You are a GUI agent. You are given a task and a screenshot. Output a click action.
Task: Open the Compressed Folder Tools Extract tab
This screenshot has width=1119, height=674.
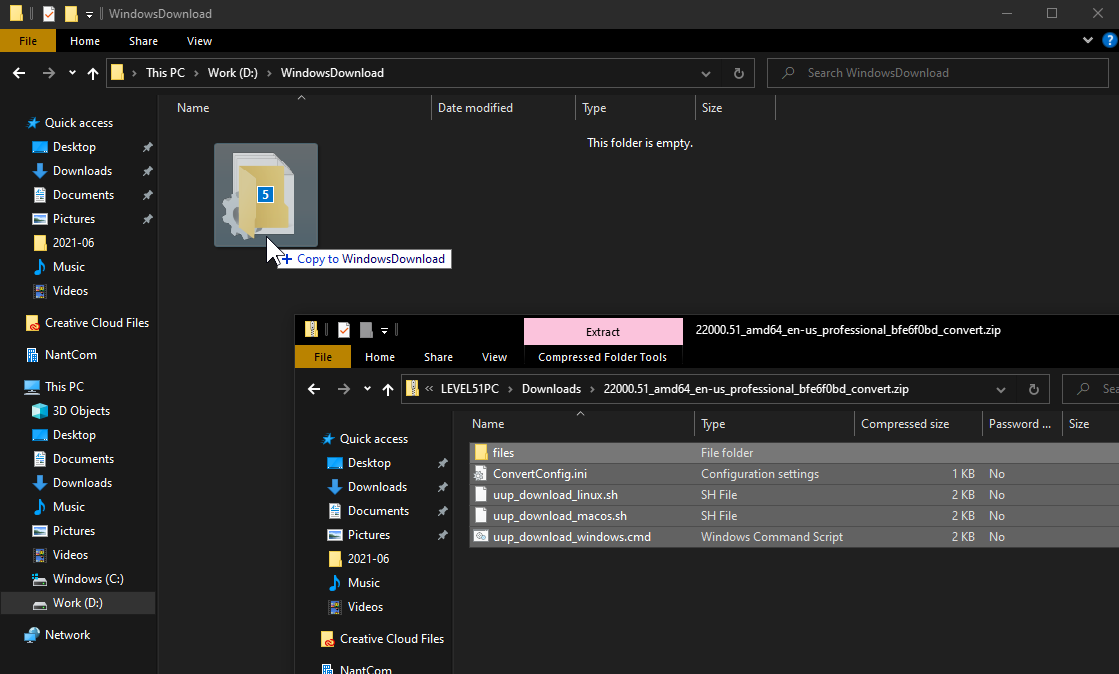coord(602,331)
